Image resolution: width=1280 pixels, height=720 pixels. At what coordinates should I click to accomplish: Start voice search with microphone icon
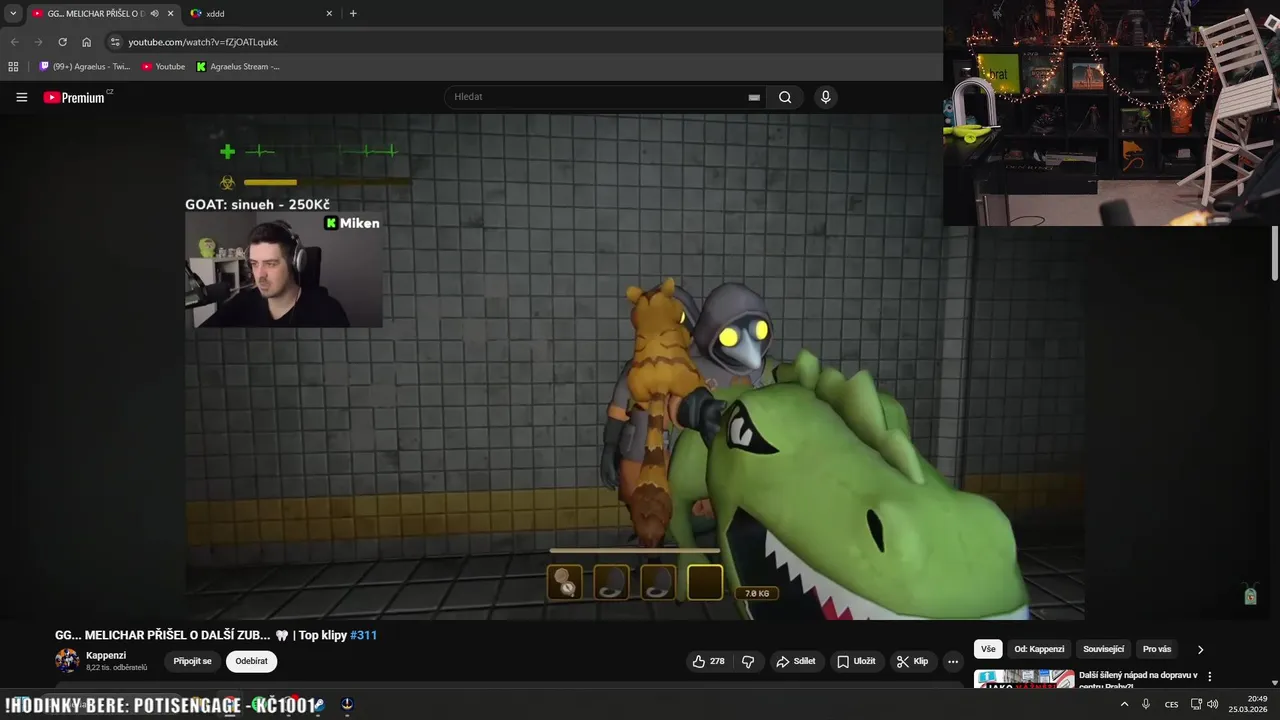click(x=825, y=97)
